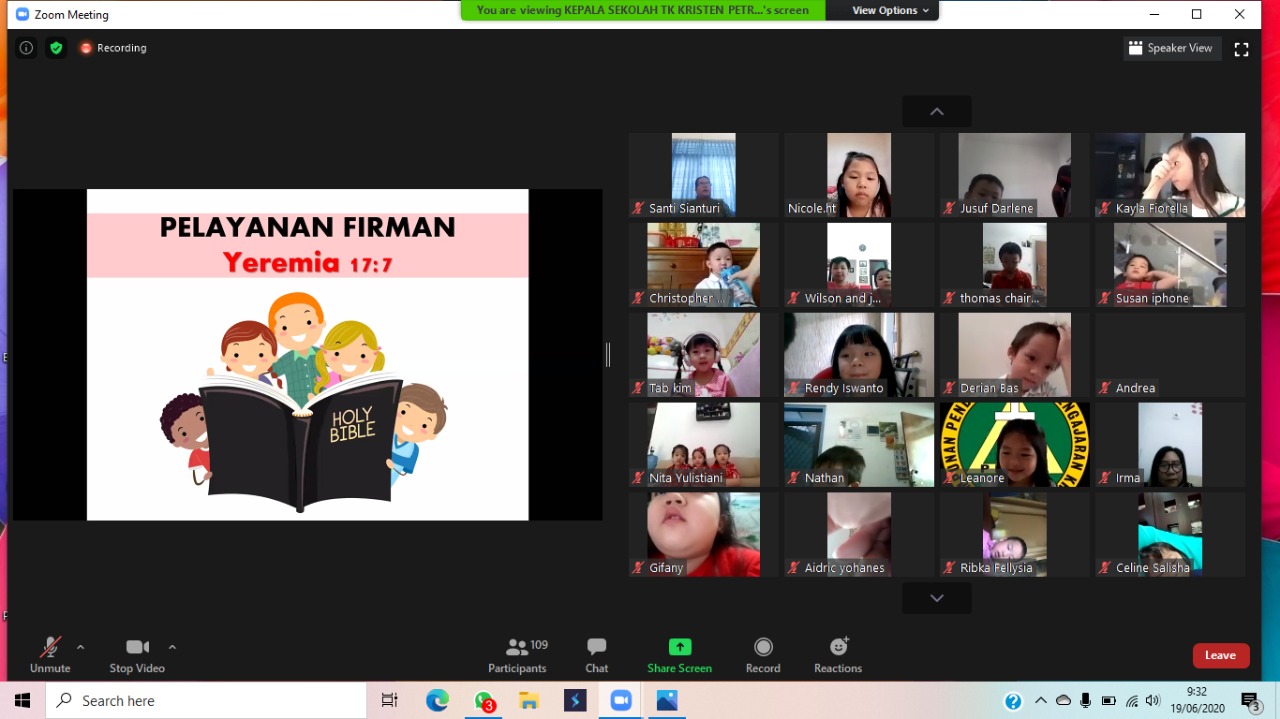Unmute the microphone
The height and width of the screenshot is (719, 1280).
tap(50, 655)
